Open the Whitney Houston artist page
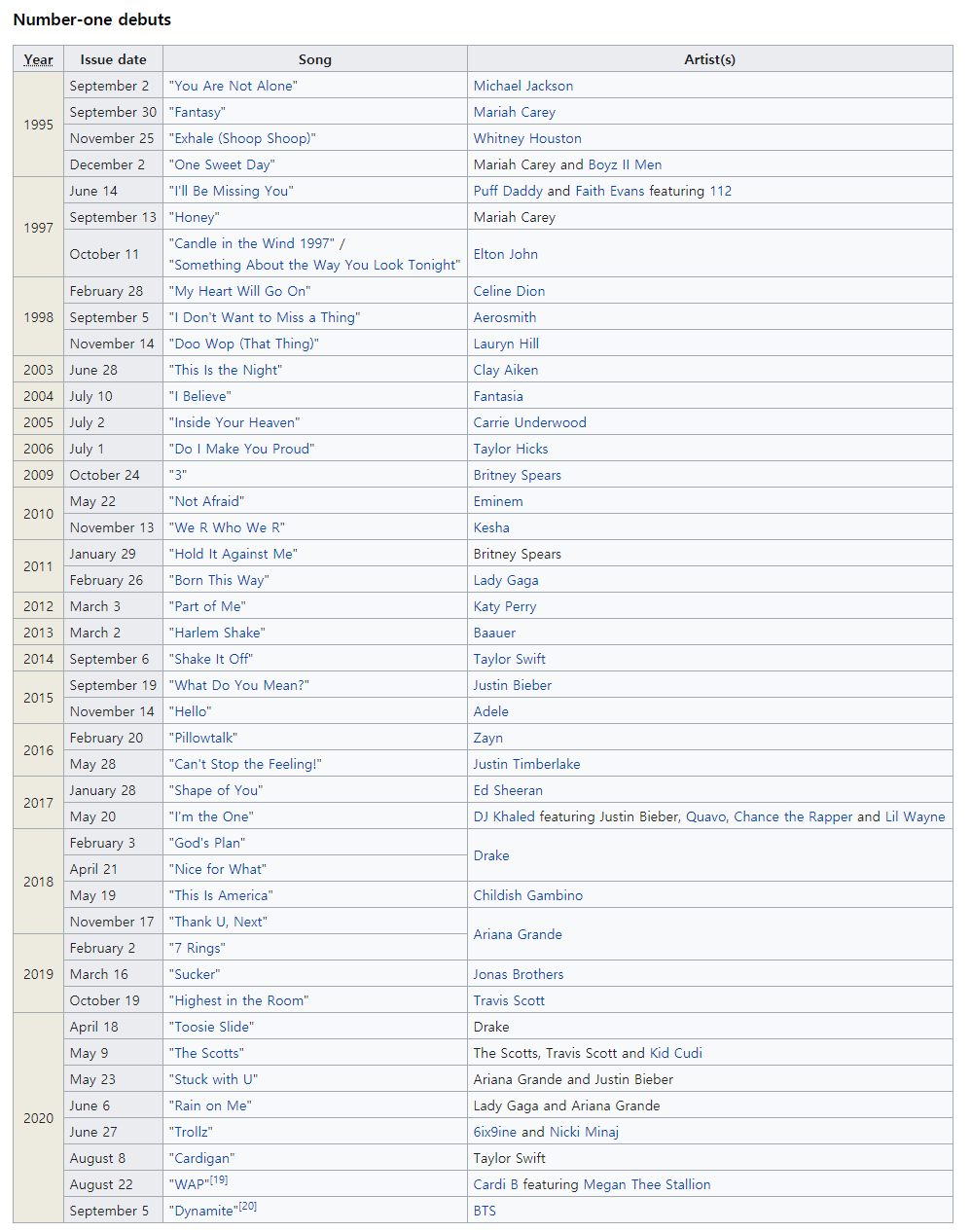 [527, 138]
